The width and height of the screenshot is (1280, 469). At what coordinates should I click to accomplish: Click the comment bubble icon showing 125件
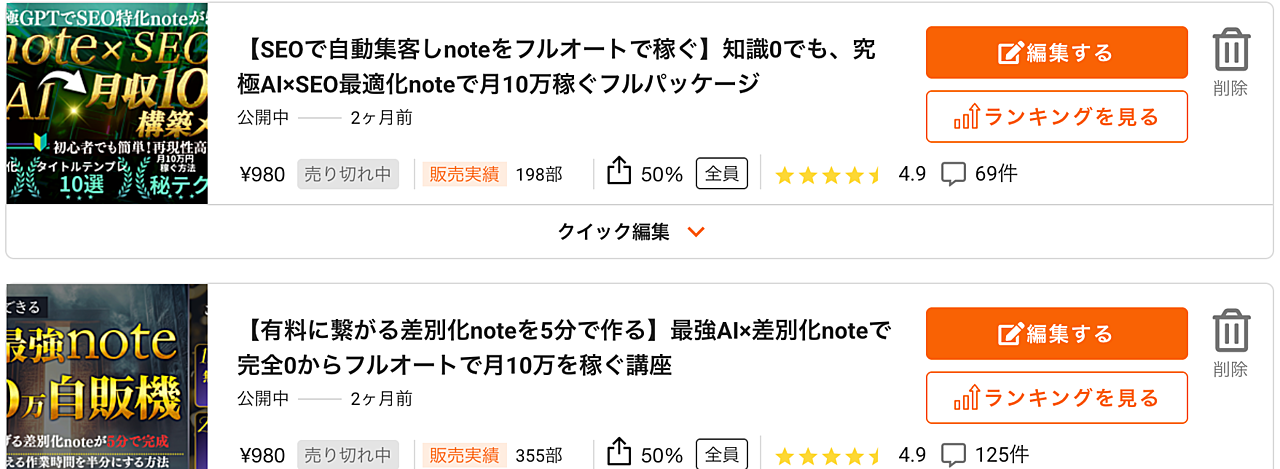tap(954, 456)
